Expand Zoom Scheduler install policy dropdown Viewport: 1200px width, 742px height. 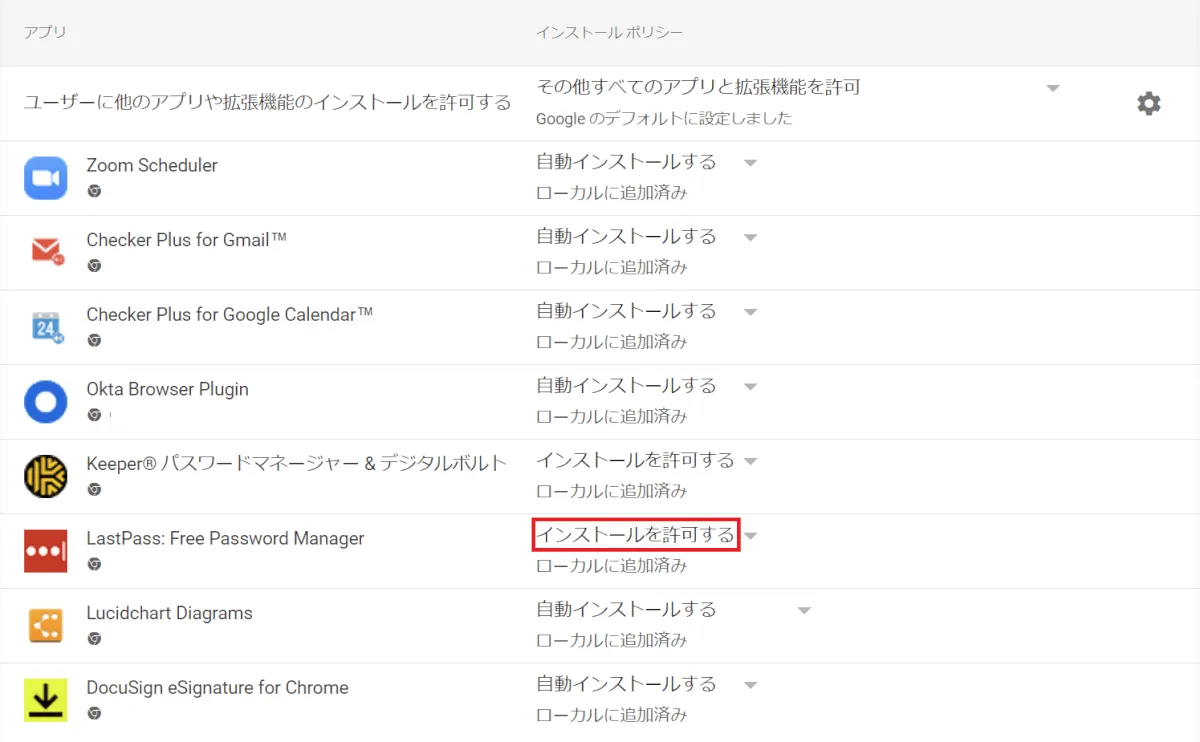[x=751, y=163]
